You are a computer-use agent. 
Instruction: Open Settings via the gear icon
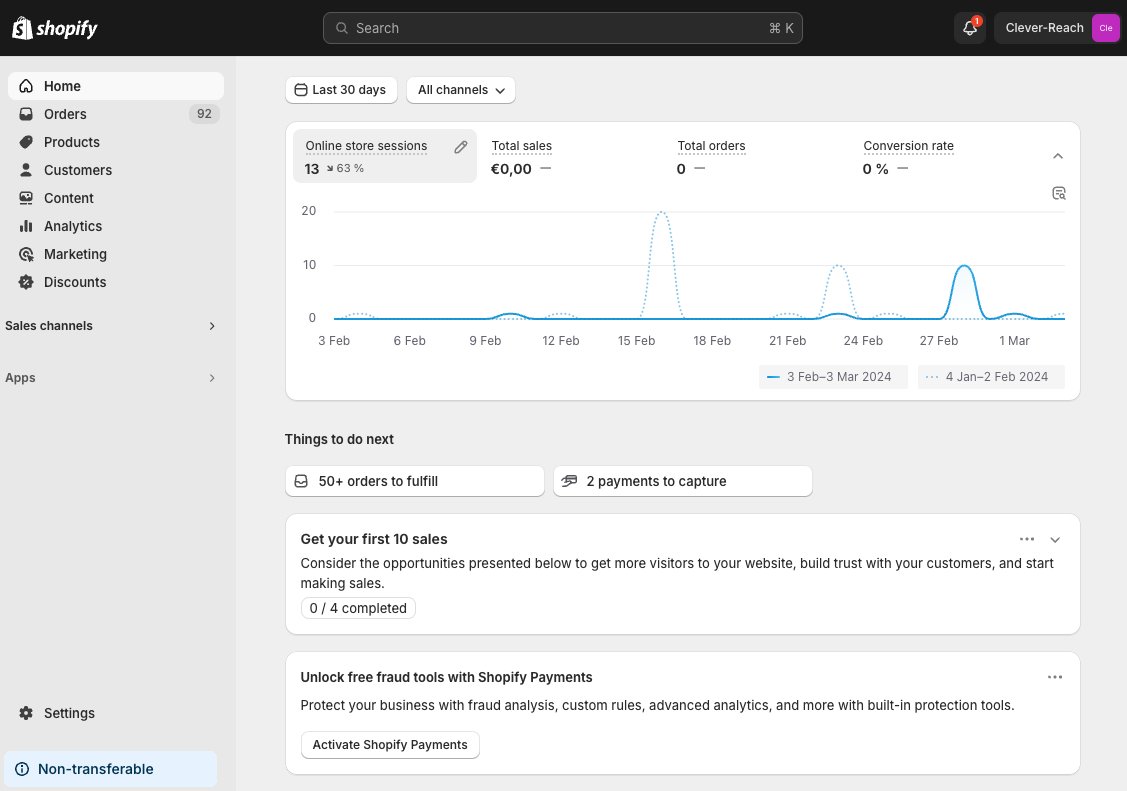click(26, 713)
